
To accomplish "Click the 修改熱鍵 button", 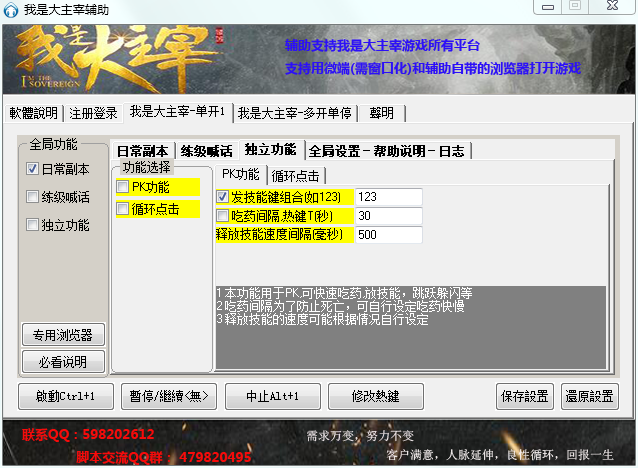I will [374, 396].
